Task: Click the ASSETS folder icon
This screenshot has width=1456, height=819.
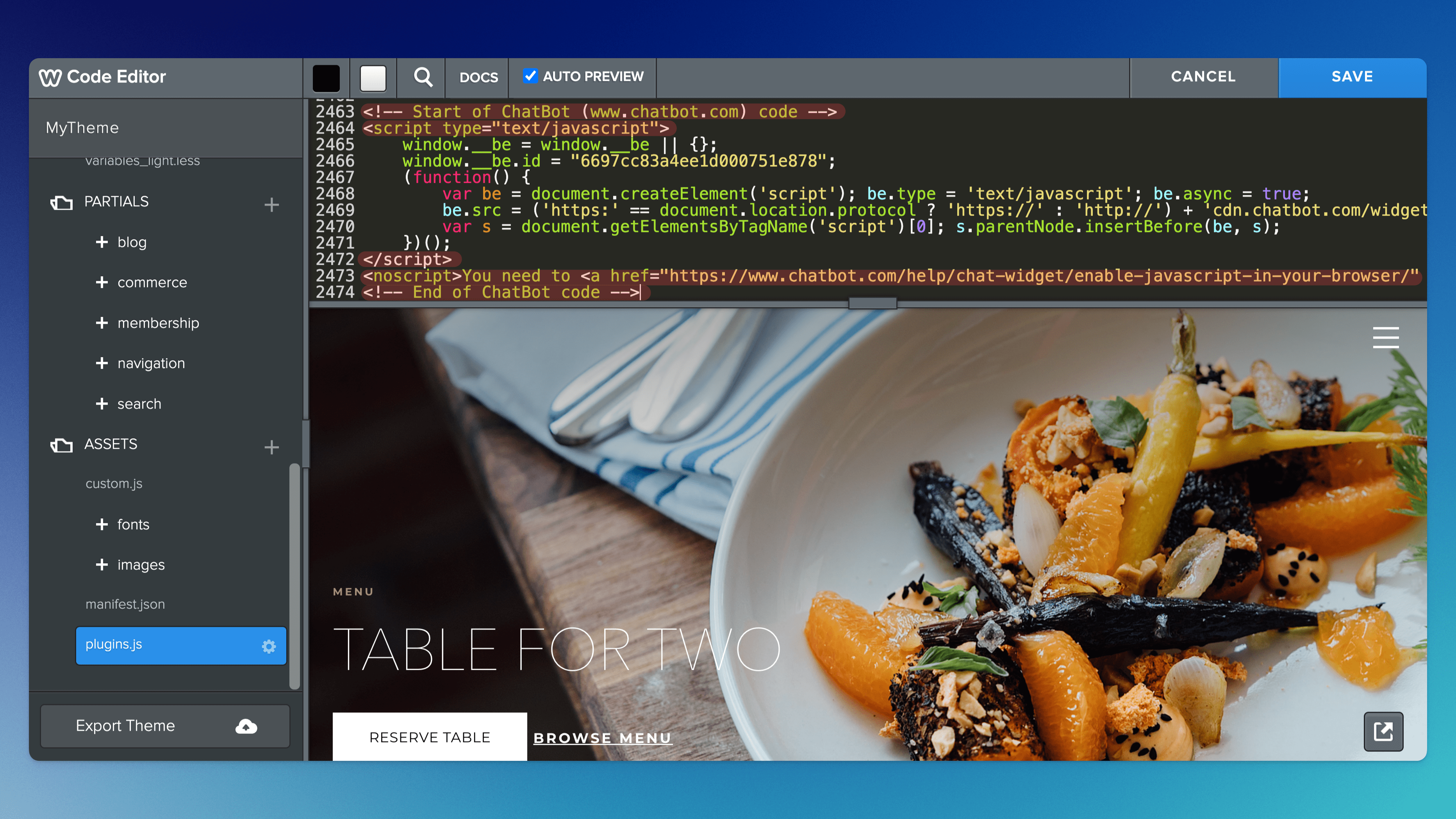Action: coord(62,445)
